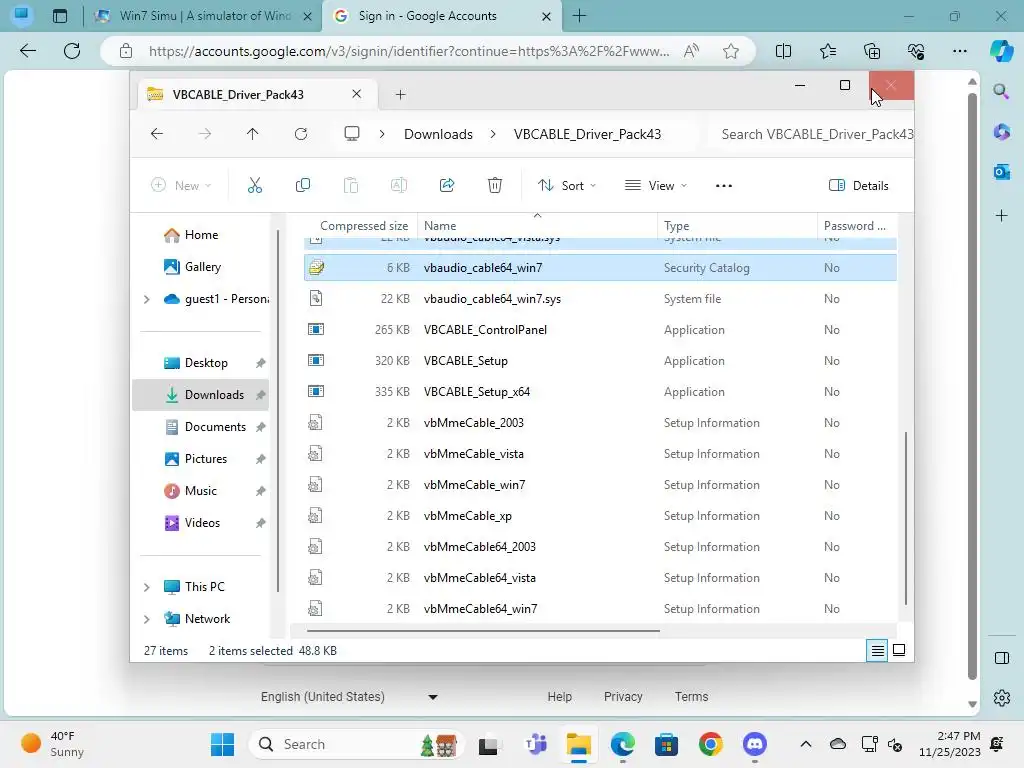Image resolution: width=1024 pixels, height=768 pixels.
Task: Sort by the Type column header
Action: point(736,226)
